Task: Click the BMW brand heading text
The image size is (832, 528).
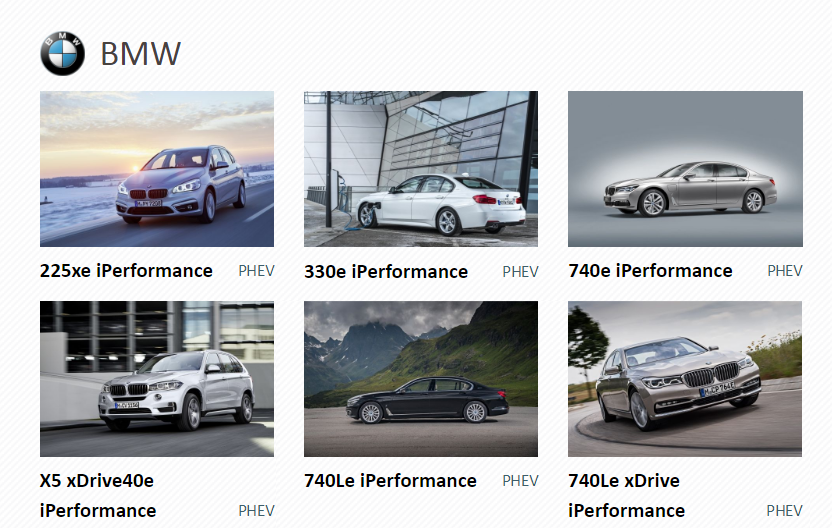Action: (x=141, y=54)
